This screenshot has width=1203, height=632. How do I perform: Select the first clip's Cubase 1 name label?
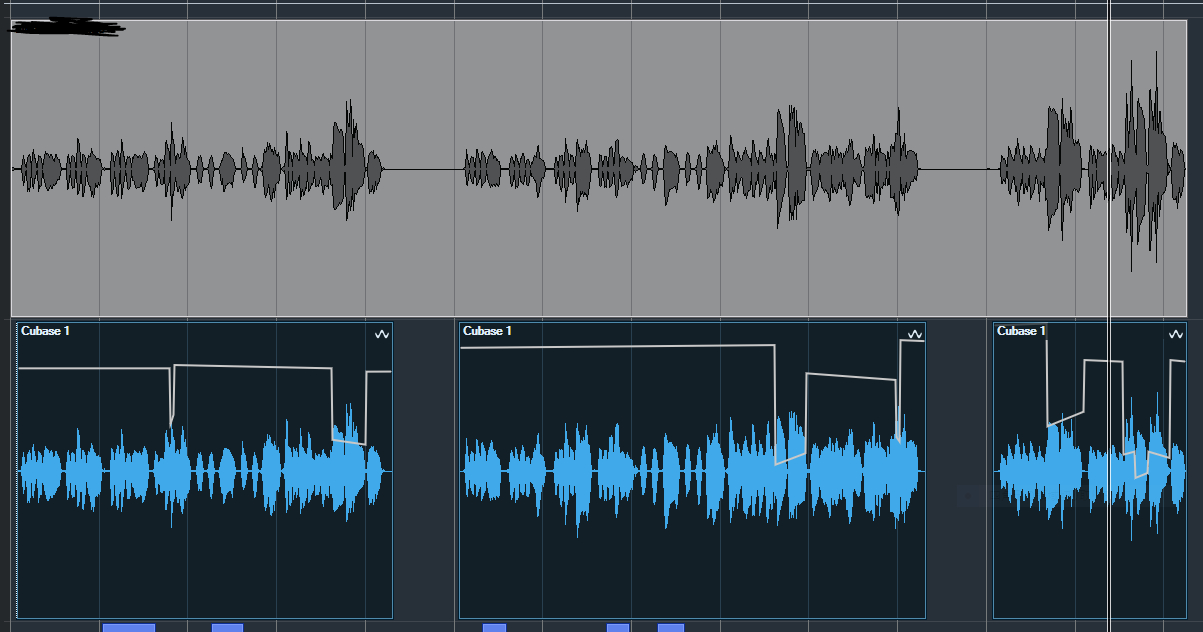(x=45, y=331)
